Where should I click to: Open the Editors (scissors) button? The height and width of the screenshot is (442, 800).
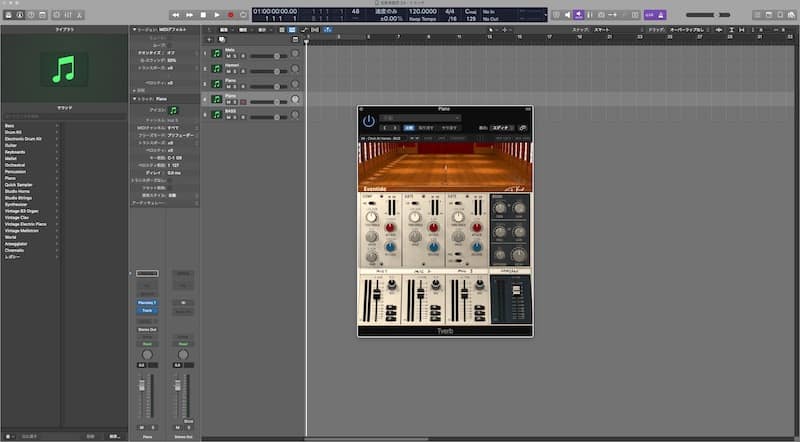click(79, 15)
